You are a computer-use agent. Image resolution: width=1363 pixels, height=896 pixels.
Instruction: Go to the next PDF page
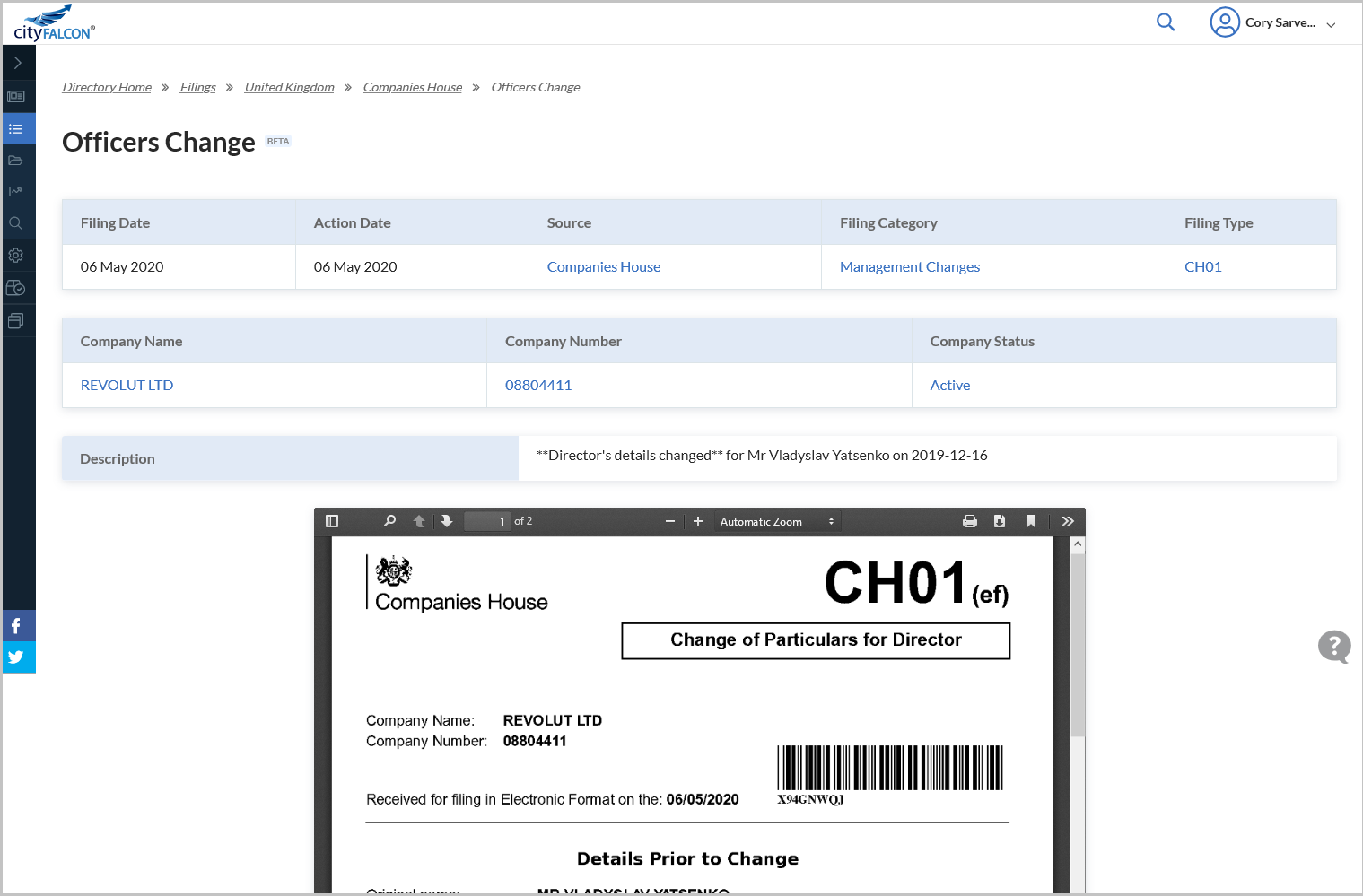[447, 521]
